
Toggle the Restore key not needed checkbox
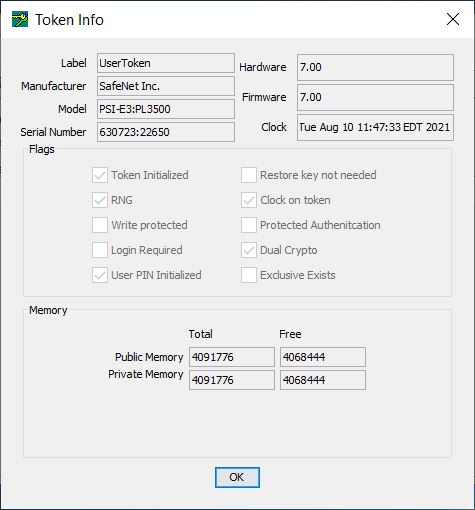coord(249,175)
